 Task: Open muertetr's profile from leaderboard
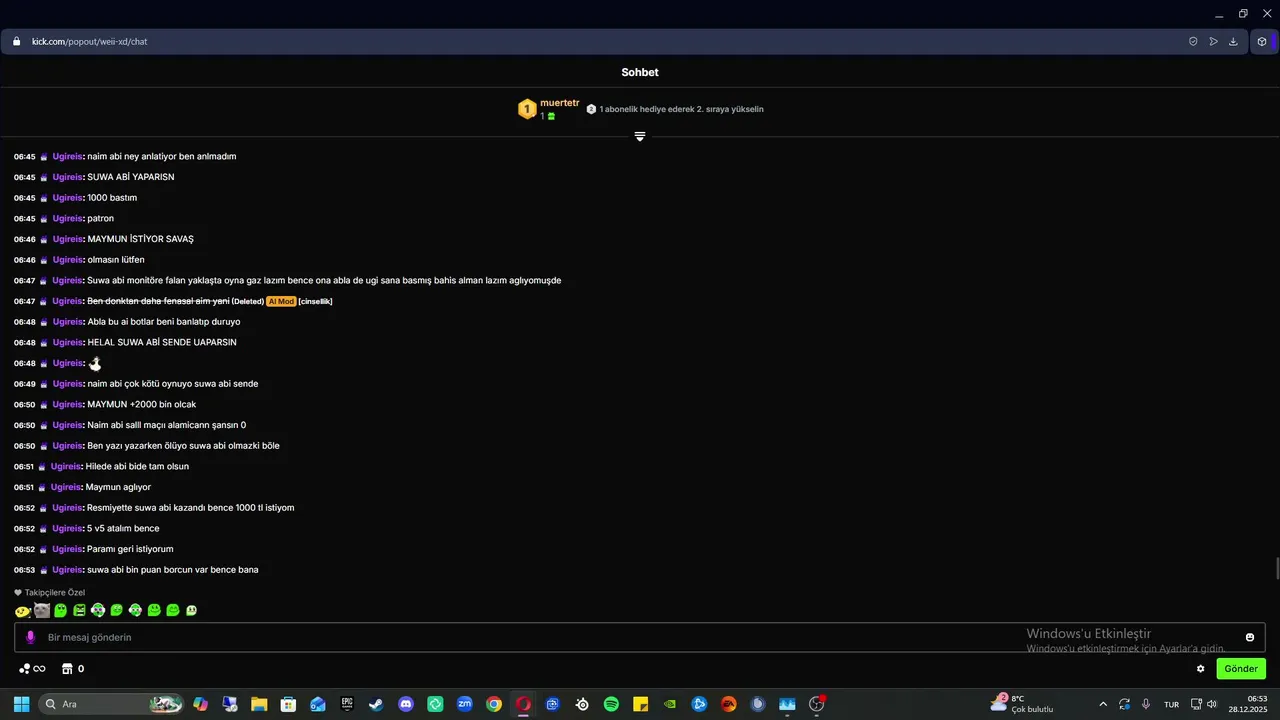tap(559, 103)
